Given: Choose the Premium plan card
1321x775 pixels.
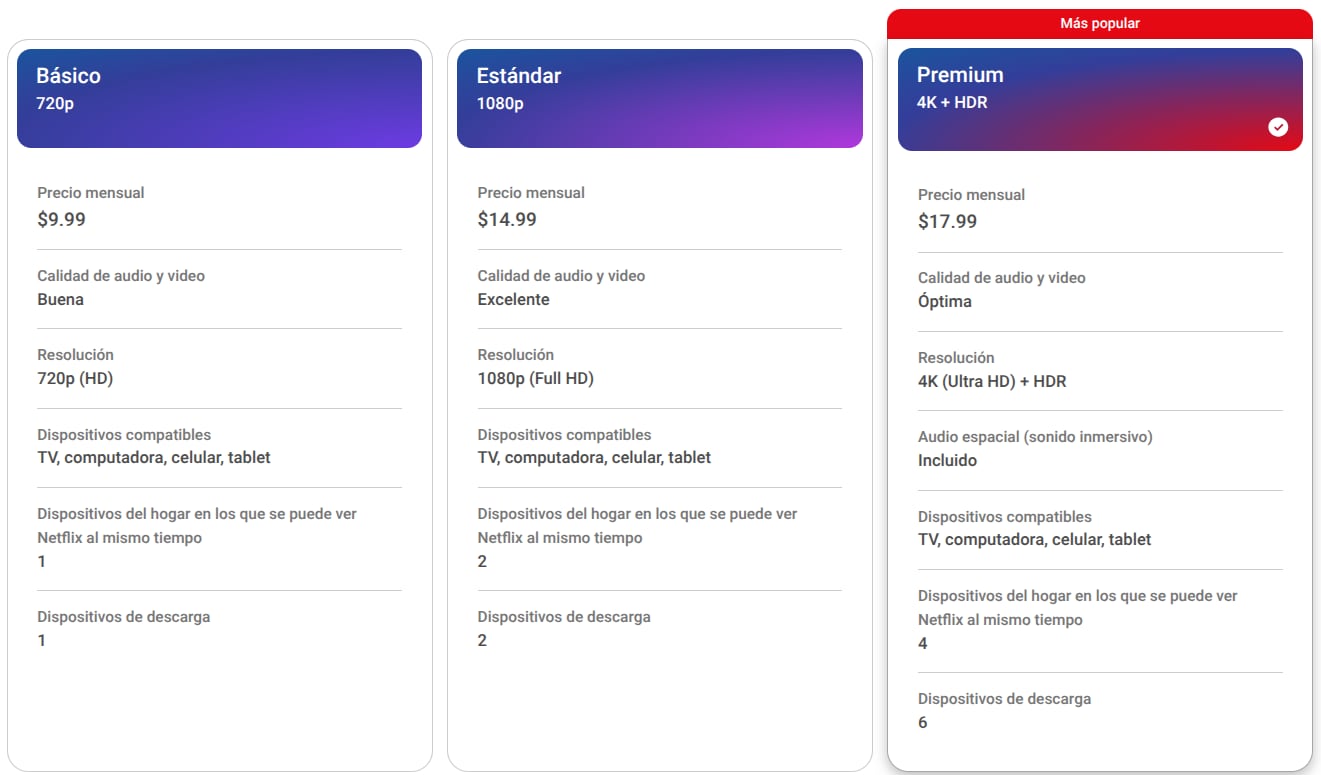Looking at the screenshot, I should tap(1100, 400).
